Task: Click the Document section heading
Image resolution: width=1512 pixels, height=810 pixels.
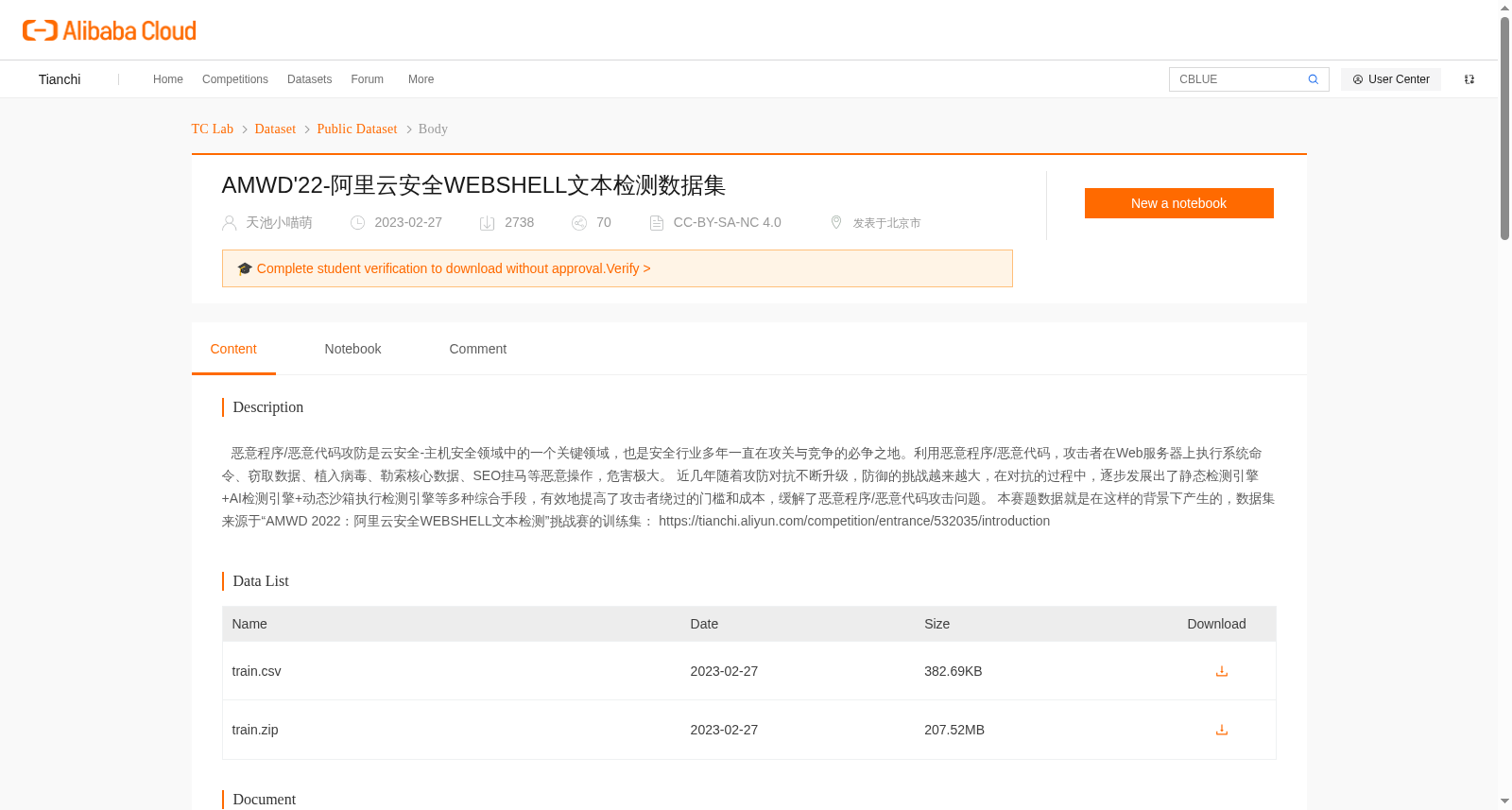Action: tap(264, 800)
